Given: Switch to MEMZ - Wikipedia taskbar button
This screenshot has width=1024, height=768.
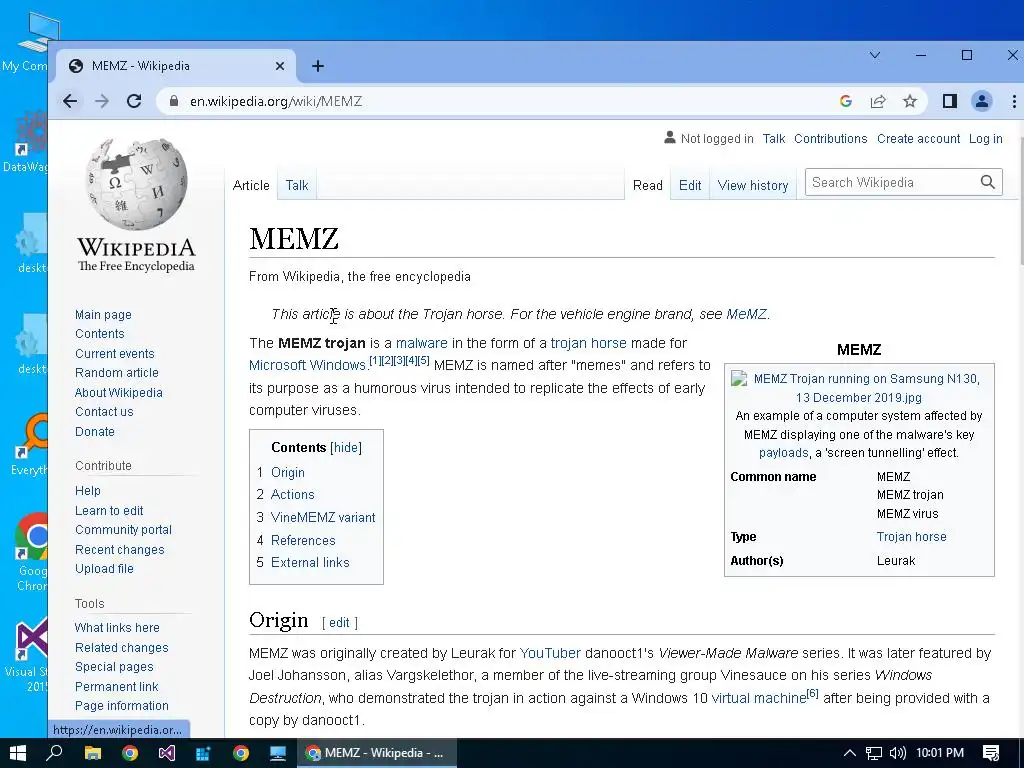Looking at the screenshot, I should (377, 753).
